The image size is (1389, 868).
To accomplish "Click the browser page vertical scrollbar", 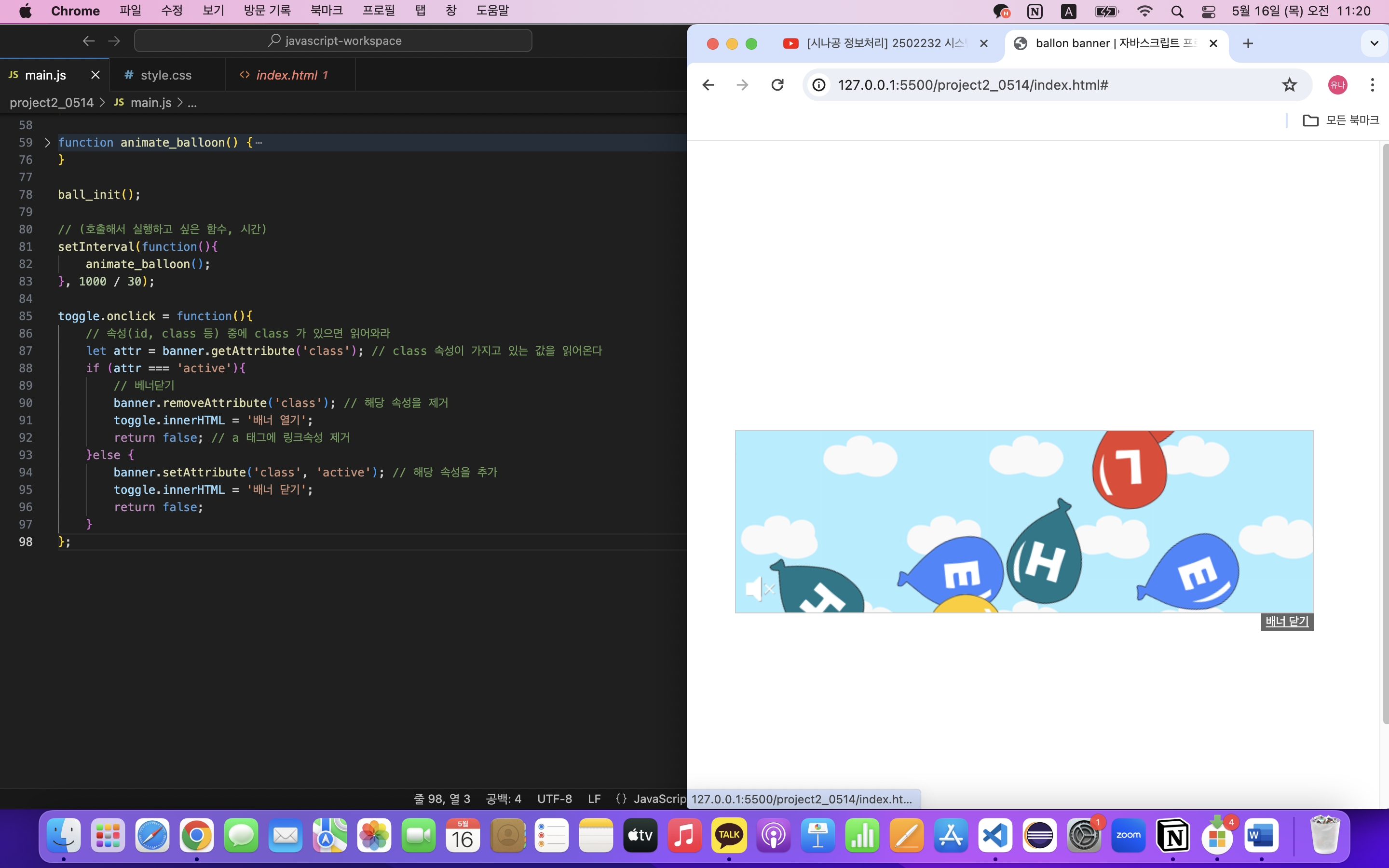I will (1385, 431).
